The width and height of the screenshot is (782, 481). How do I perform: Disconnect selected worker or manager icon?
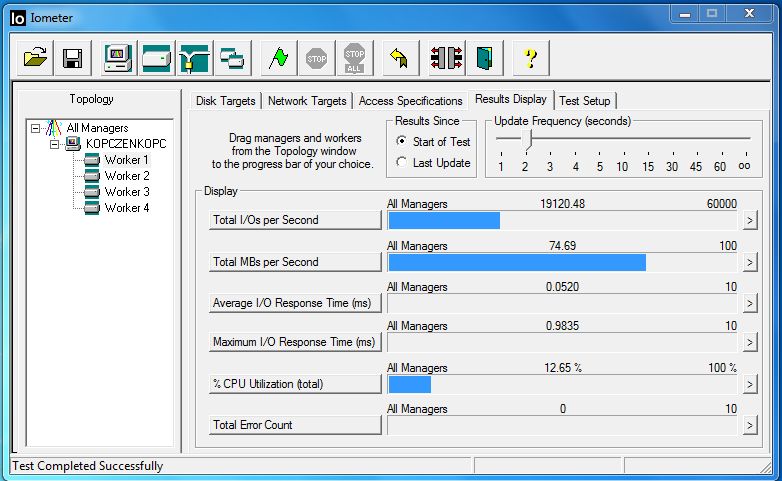tap(446, 58)
